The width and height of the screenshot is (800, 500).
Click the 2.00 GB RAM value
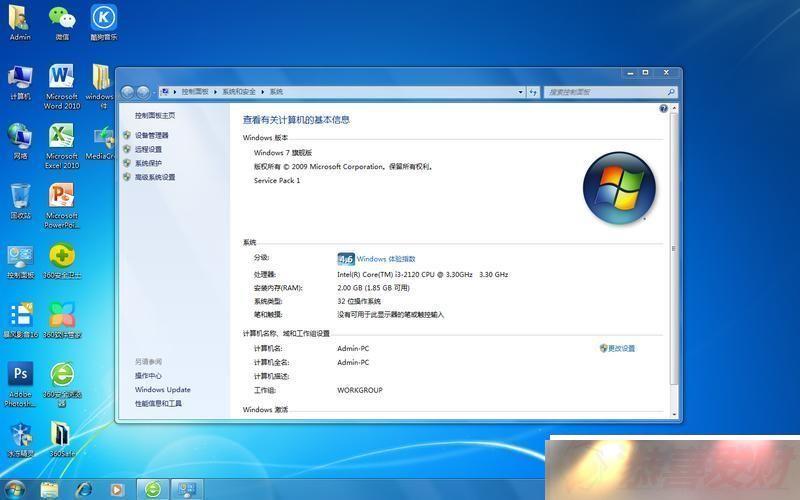(x=373, y=288)
